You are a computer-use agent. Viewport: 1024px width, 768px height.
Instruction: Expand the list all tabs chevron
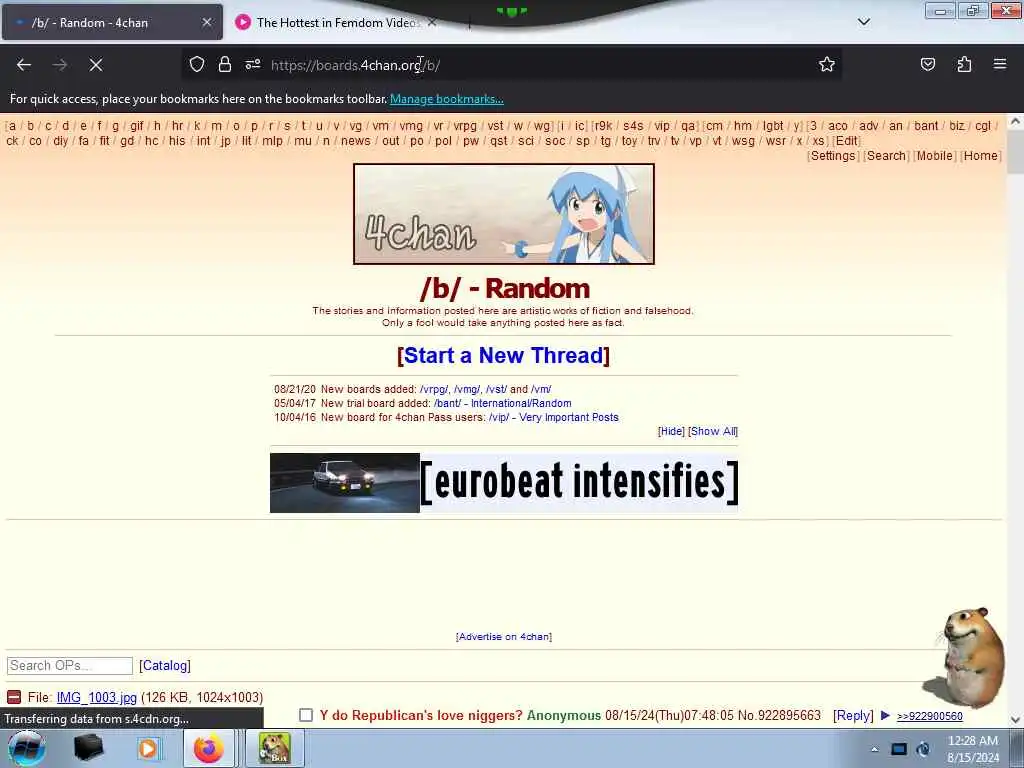click(x=864, y=22)
